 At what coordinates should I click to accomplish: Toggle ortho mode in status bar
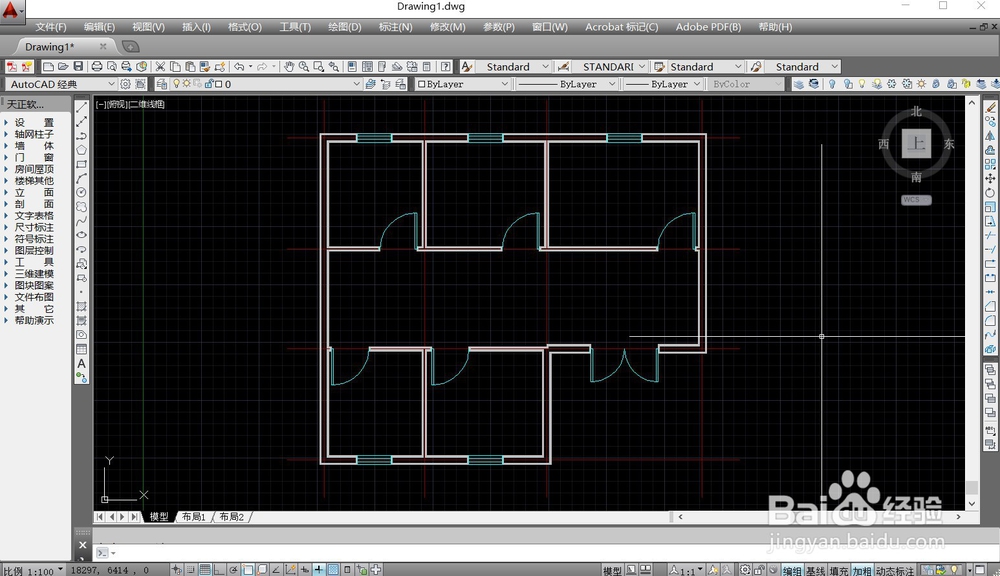[218, 570]
